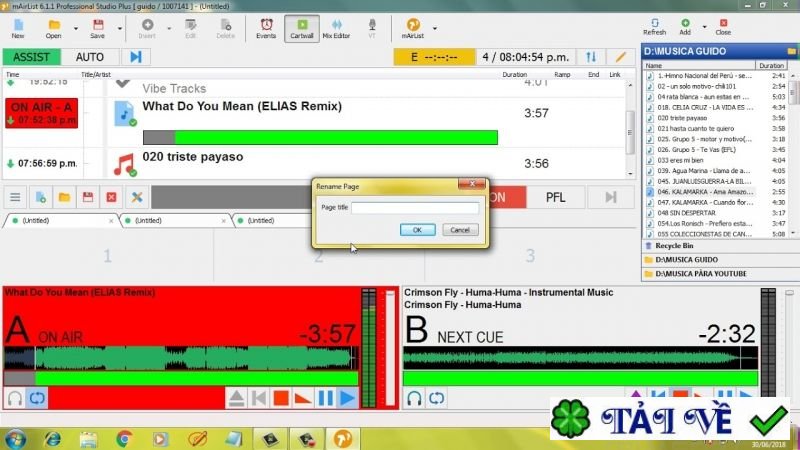
Task: Open the cartwall hamburger menu
Action: tap(15, 197)
